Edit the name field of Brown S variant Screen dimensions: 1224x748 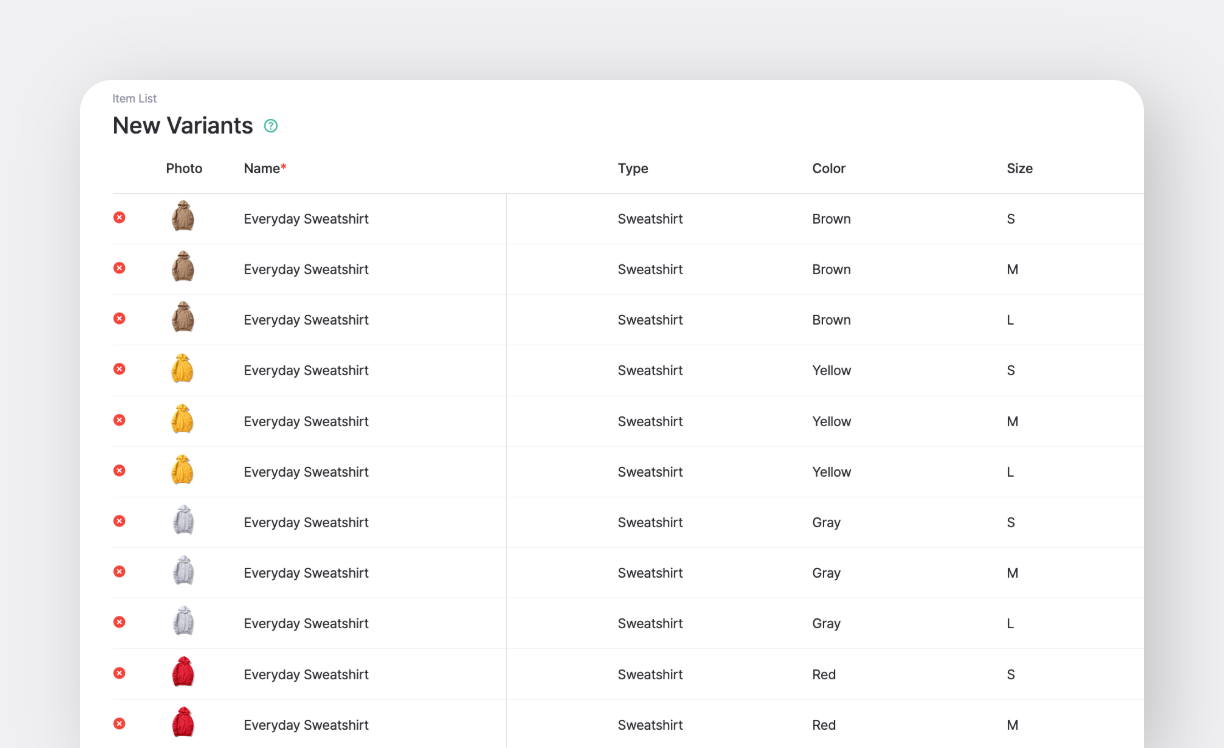pos(306,219)
